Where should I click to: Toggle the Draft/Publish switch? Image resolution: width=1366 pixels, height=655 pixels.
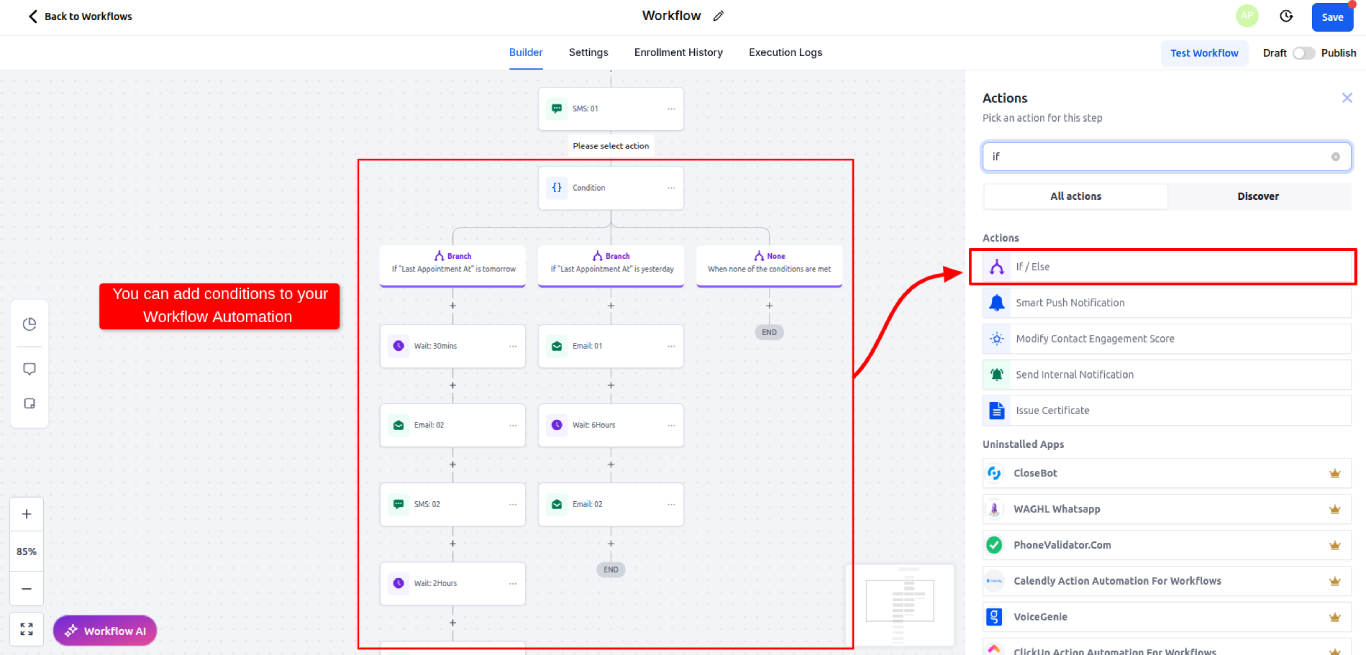[1303, 53]
